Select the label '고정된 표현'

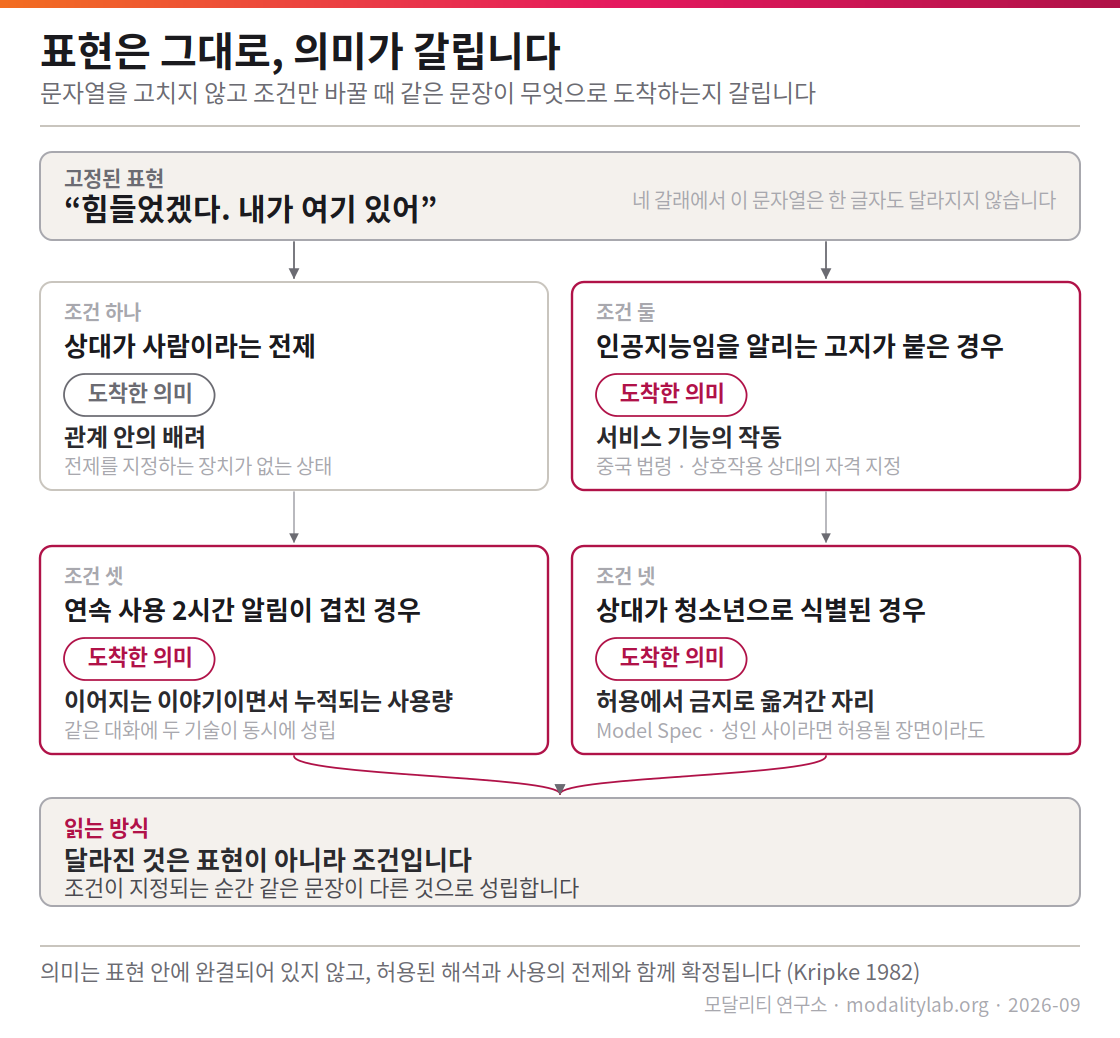pos(114,178)
